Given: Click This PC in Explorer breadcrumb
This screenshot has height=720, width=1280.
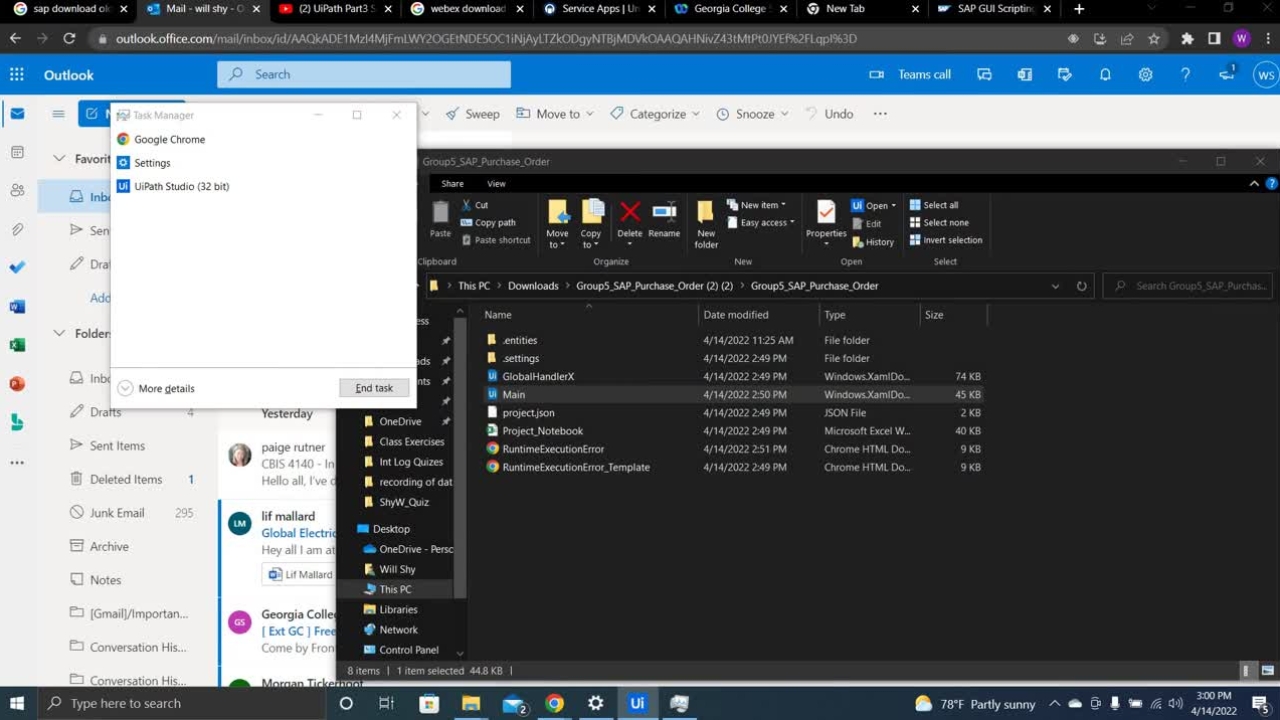Looking at the screenshot, I should (474, 286).
